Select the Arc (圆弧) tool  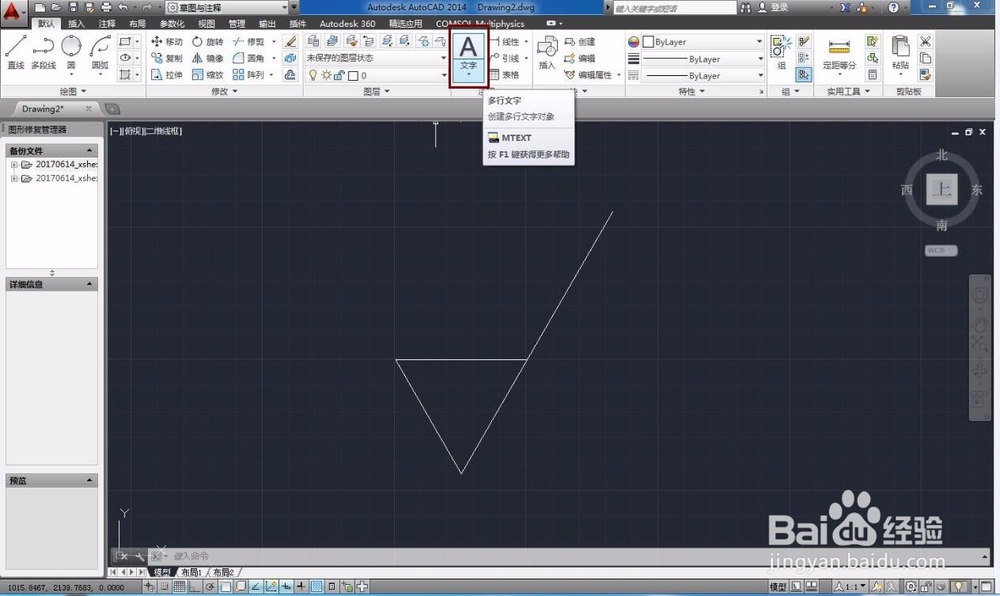pyautogui.click(x=99, y=52)
